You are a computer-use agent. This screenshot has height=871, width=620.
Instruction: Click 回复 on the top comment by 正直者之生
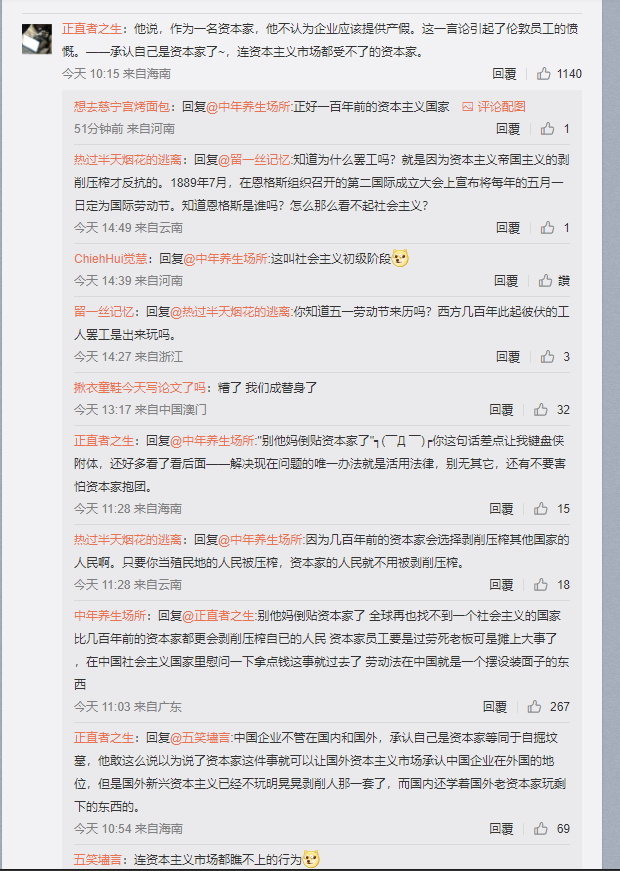pos(504,73)
